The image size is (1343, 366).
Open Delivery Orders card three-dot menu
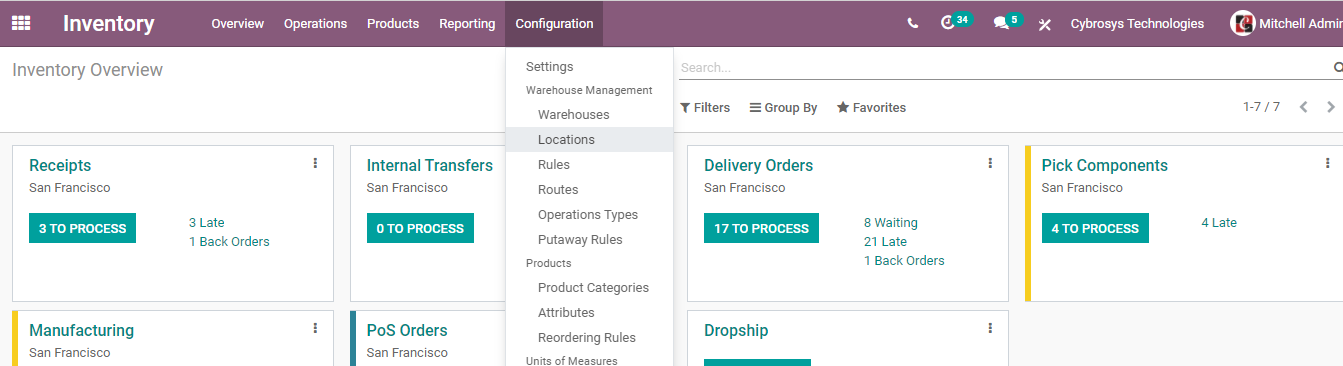[x=990, y=163]
